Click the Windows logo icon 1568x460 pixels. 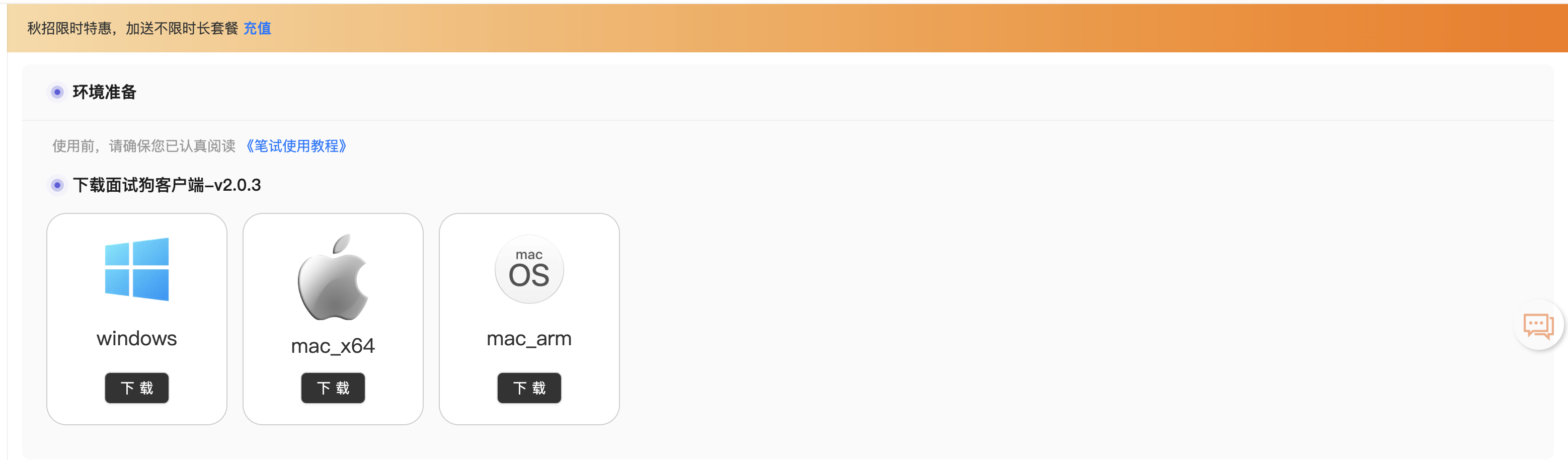click(136, 269)
